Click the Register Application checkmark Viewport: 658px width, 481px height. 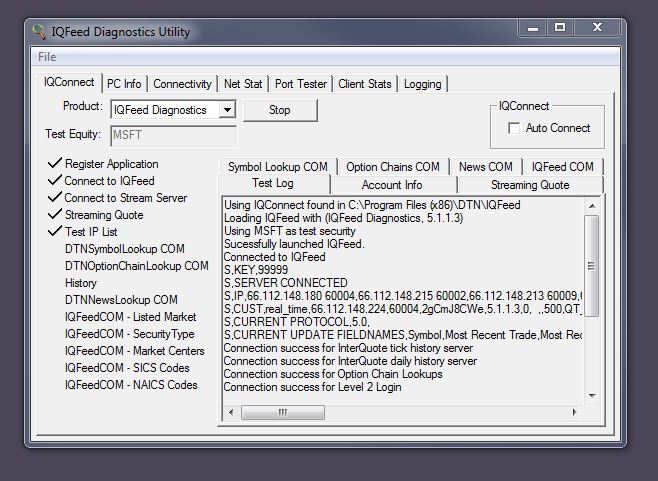55,163
